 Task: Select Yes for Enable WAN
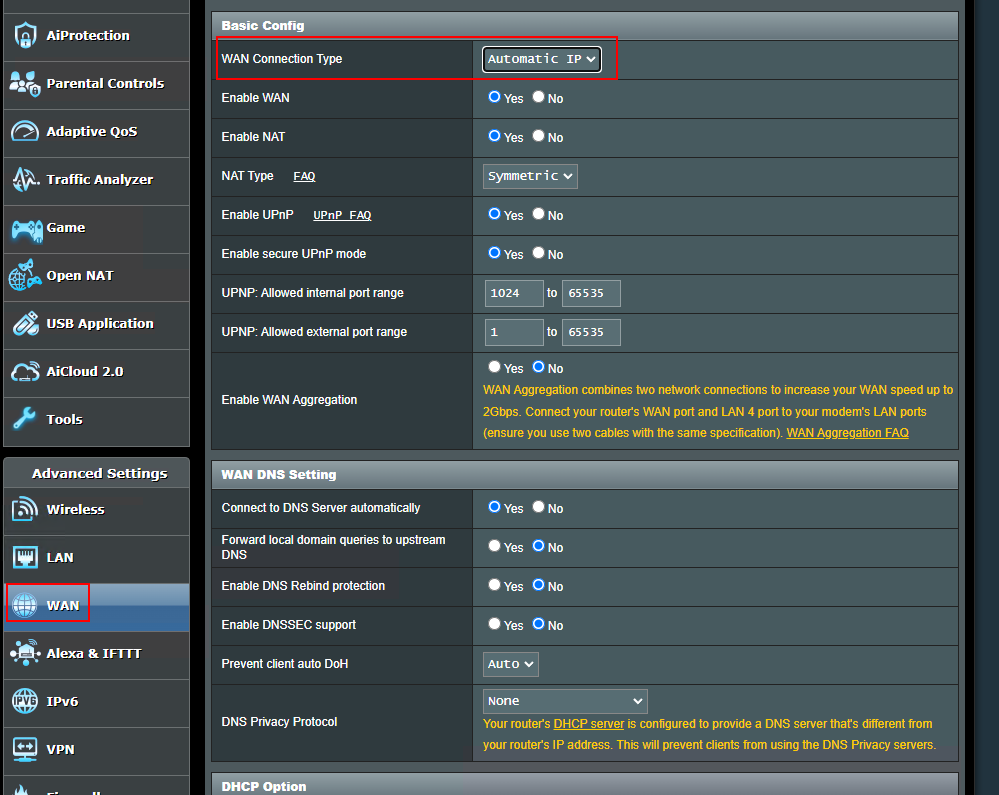(494, 97)
